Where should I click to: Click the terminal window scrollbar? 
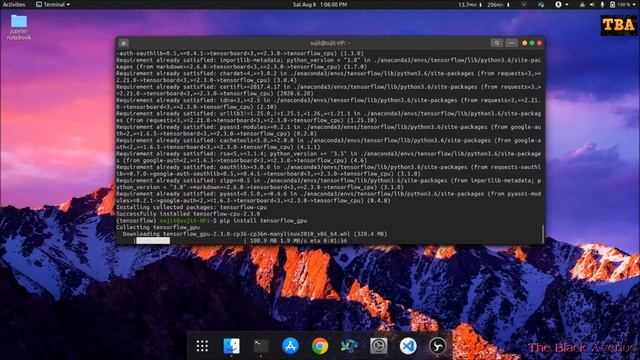(x=542, y=233)
